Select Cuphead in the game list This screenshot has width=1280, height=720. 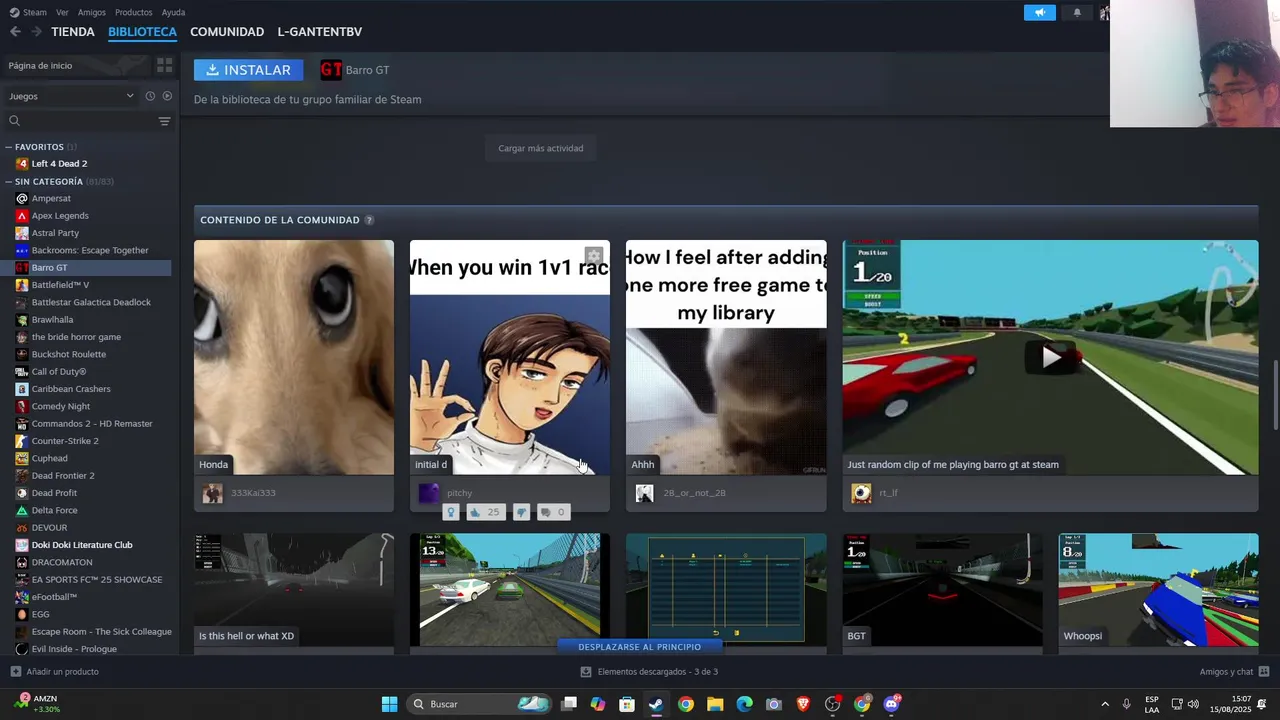coord(49,458)
